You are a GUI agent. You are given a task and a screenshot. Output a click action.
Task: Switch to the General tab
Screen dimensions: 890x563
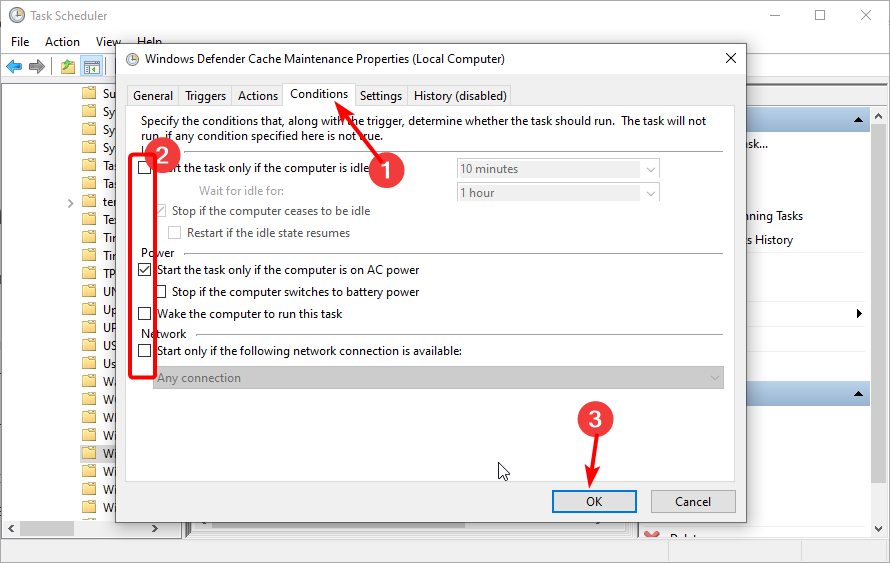tap(153, 96)
